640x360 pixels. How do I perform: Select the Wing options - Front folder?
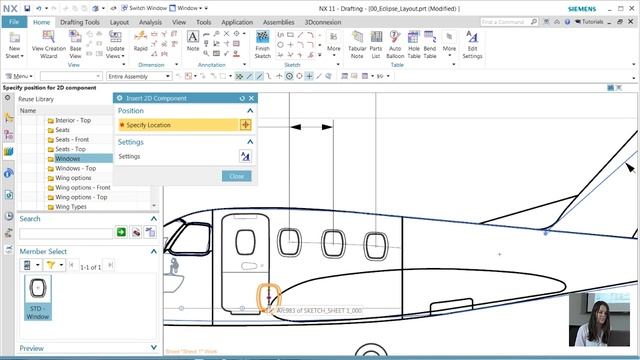(83, 188)
